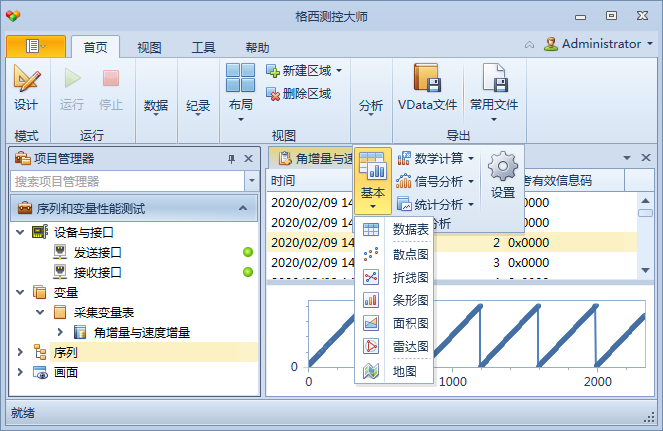Click the 发送接口 device icon
This screenshot has height=431, width=663.
coord(60,252)
